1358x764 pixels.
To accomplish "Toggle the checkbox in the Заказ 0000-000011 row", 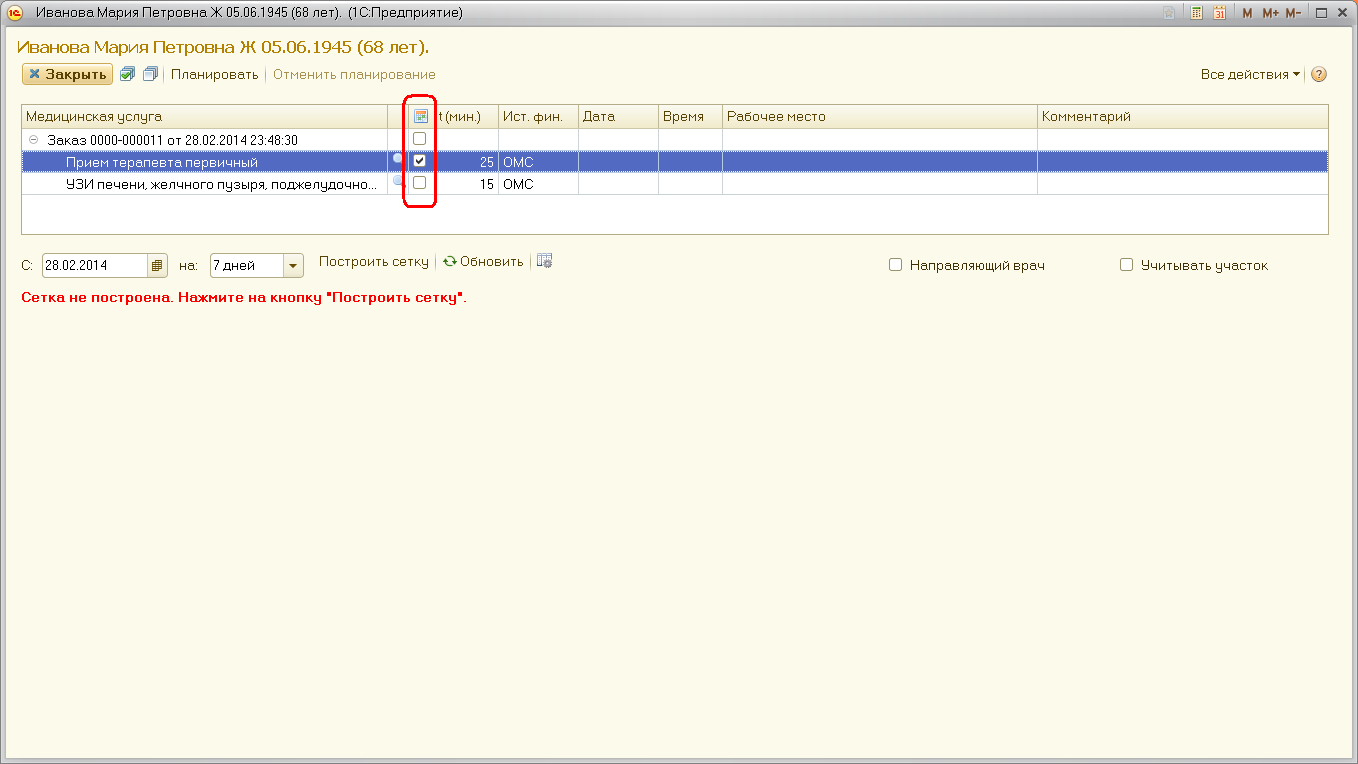I will pyautogui.click(x=420, y=139).
